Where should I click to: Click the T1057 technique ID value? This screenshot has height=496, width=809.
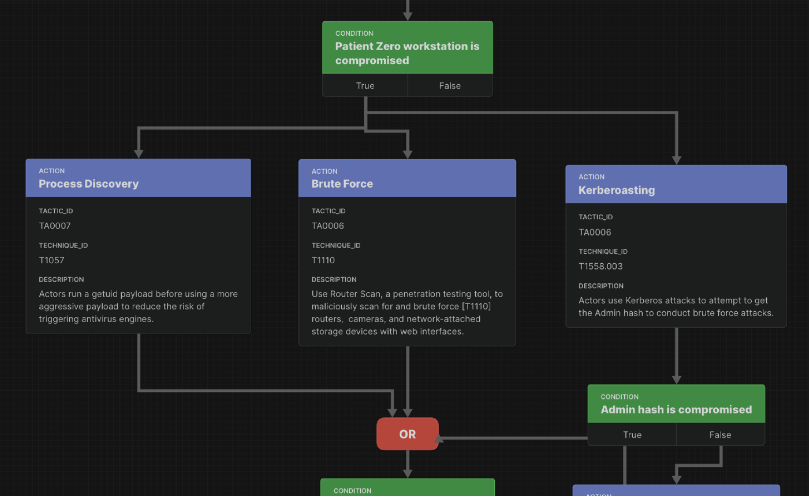(x=52, y=260)
